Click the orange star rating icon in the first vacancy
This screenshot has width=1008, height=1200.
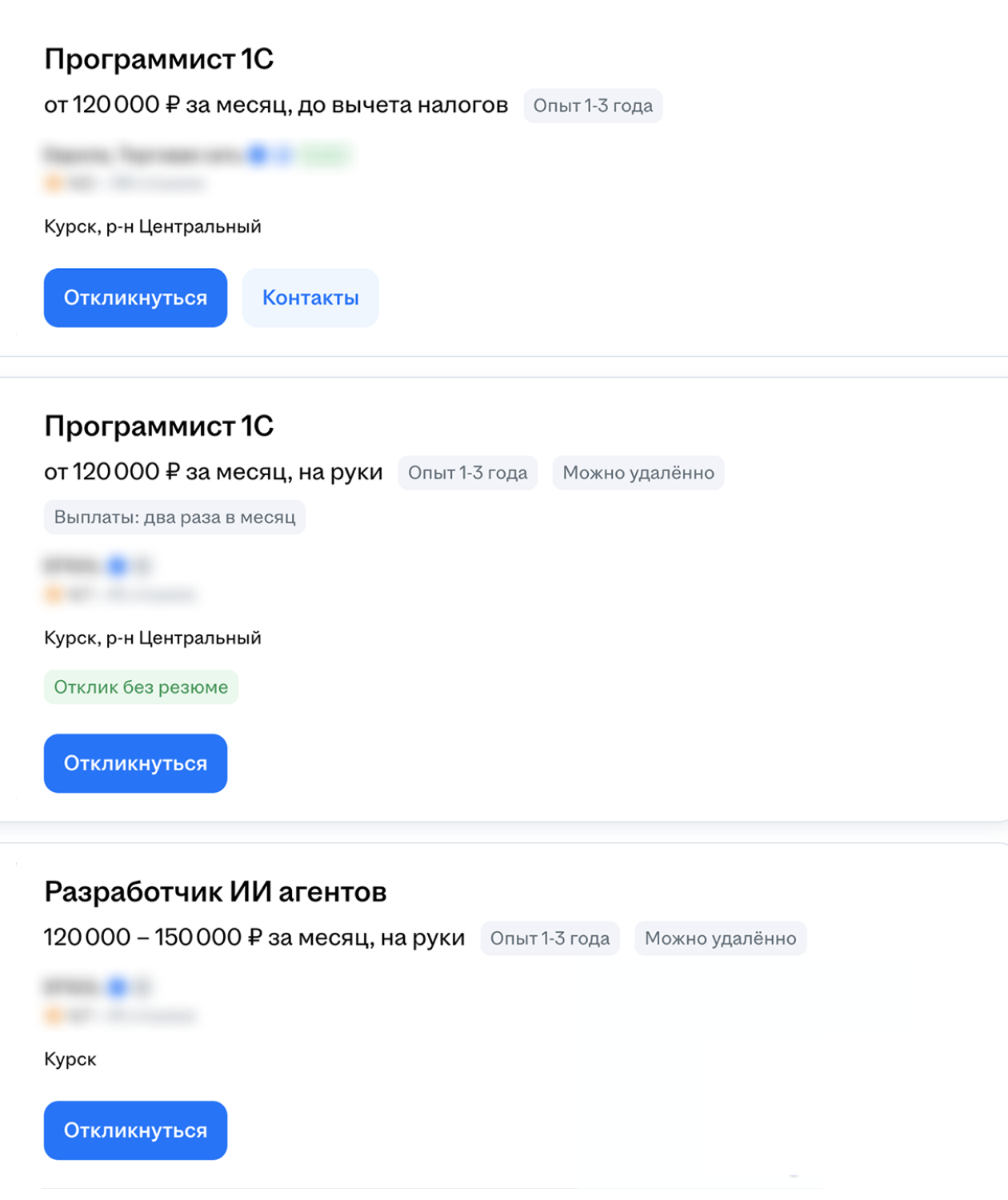point(50,183)
